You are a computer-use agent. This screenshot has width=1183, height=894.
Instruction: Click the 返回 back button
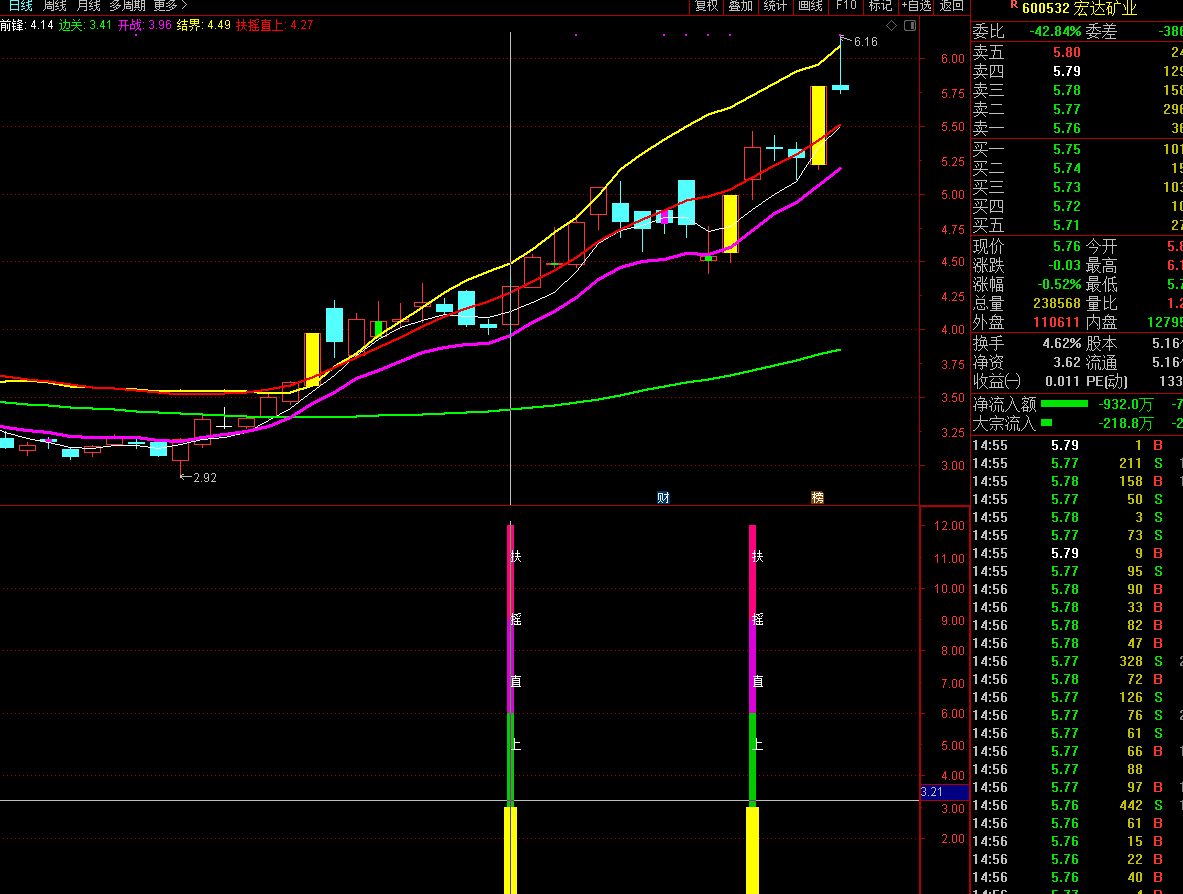pyautogui.click(x=952, y=6)
